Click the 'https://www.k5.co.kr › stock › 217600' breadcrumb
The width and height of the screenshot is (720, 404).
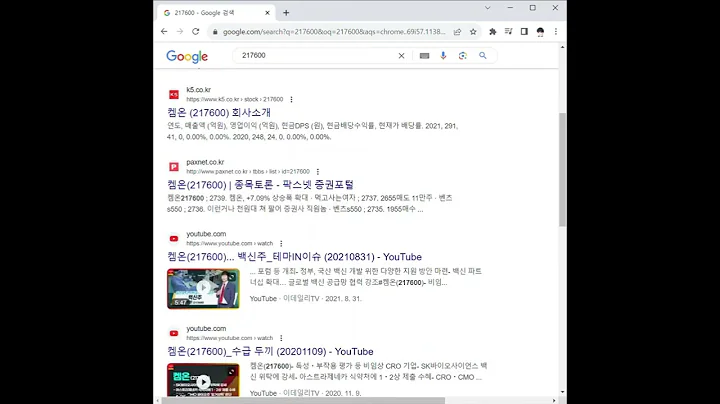point(235,99)
